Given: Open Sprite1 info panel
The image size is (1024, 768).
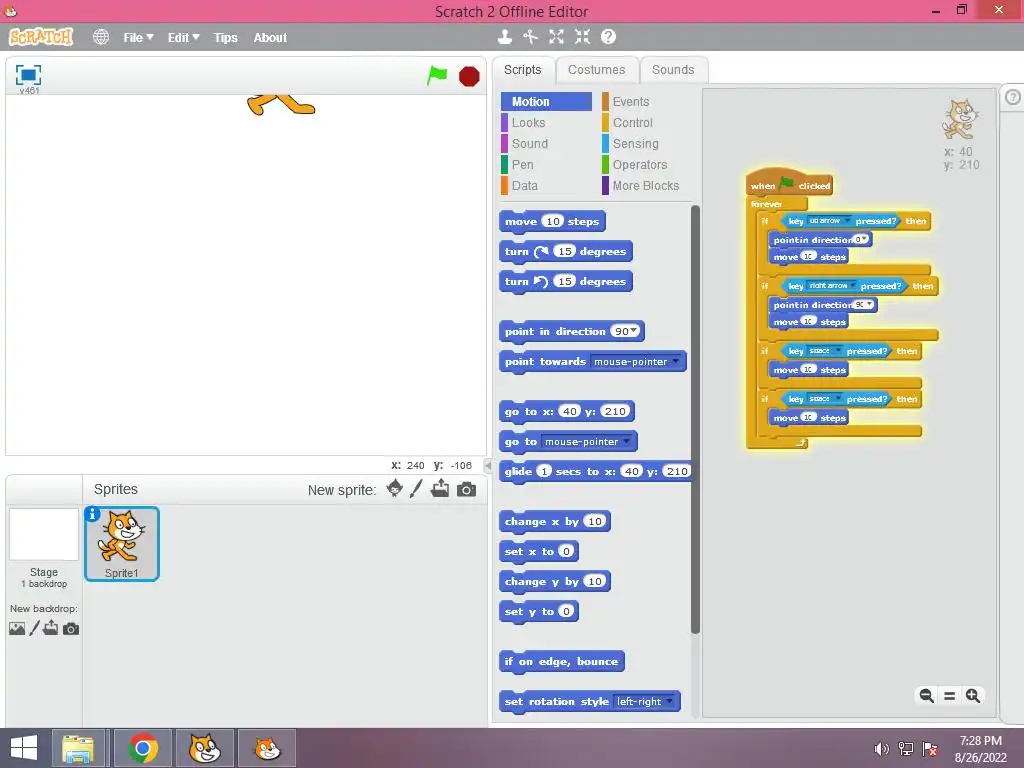Looking at the screenshot, I should 93,515.
